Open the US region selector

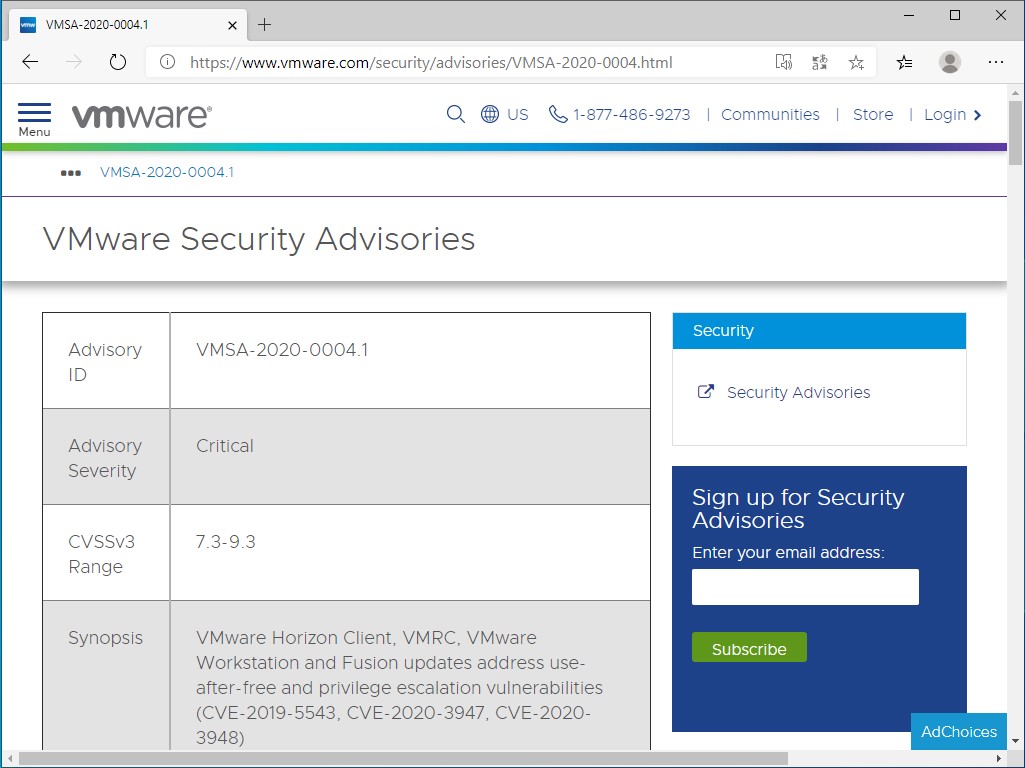tap(505, 114)
